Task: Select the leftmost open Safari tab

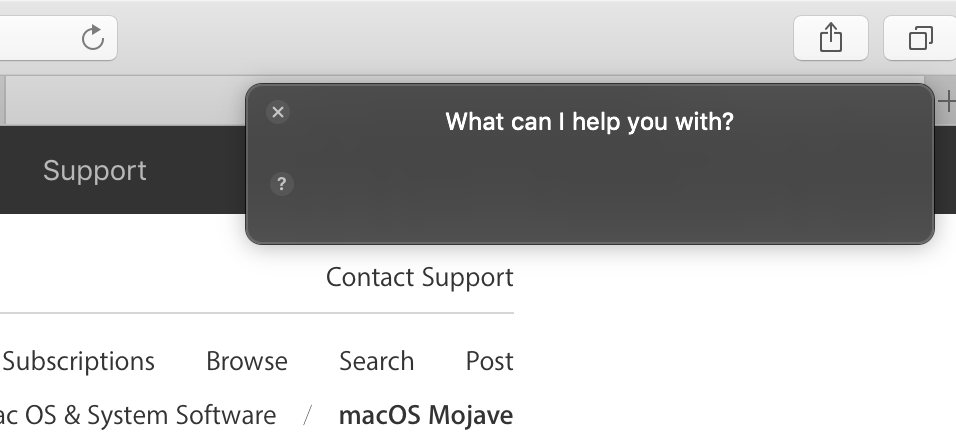Action: tap(120, 101)
